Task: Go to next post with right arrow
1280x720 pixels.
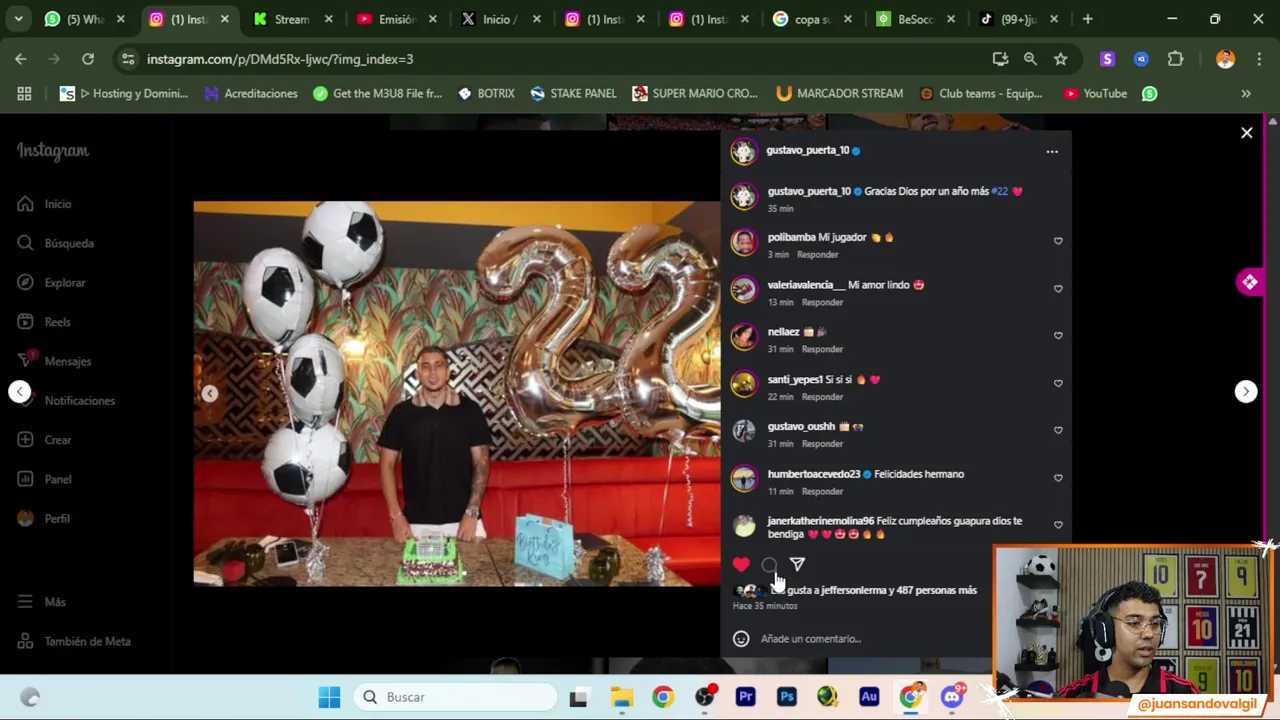Action: [1246, 392]
